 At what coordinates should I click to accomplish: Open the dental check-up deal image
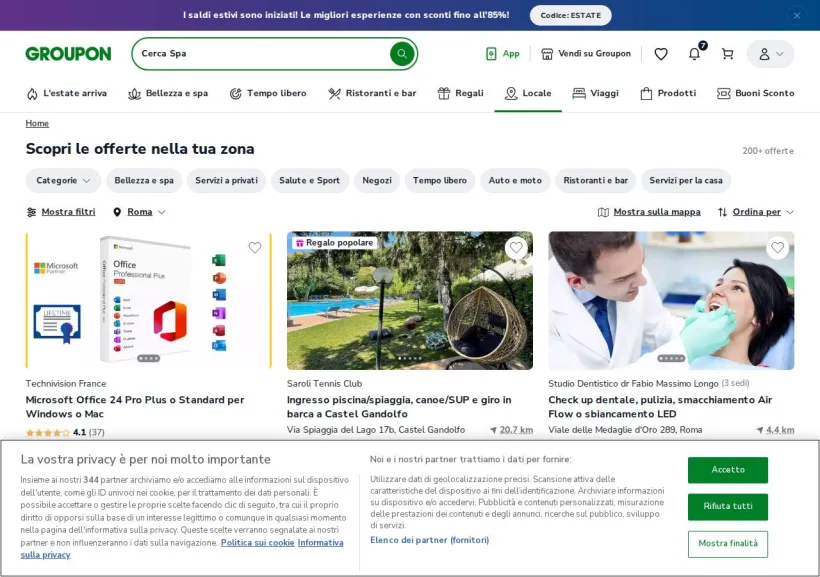pyautogui.click(x=671, y=301)
